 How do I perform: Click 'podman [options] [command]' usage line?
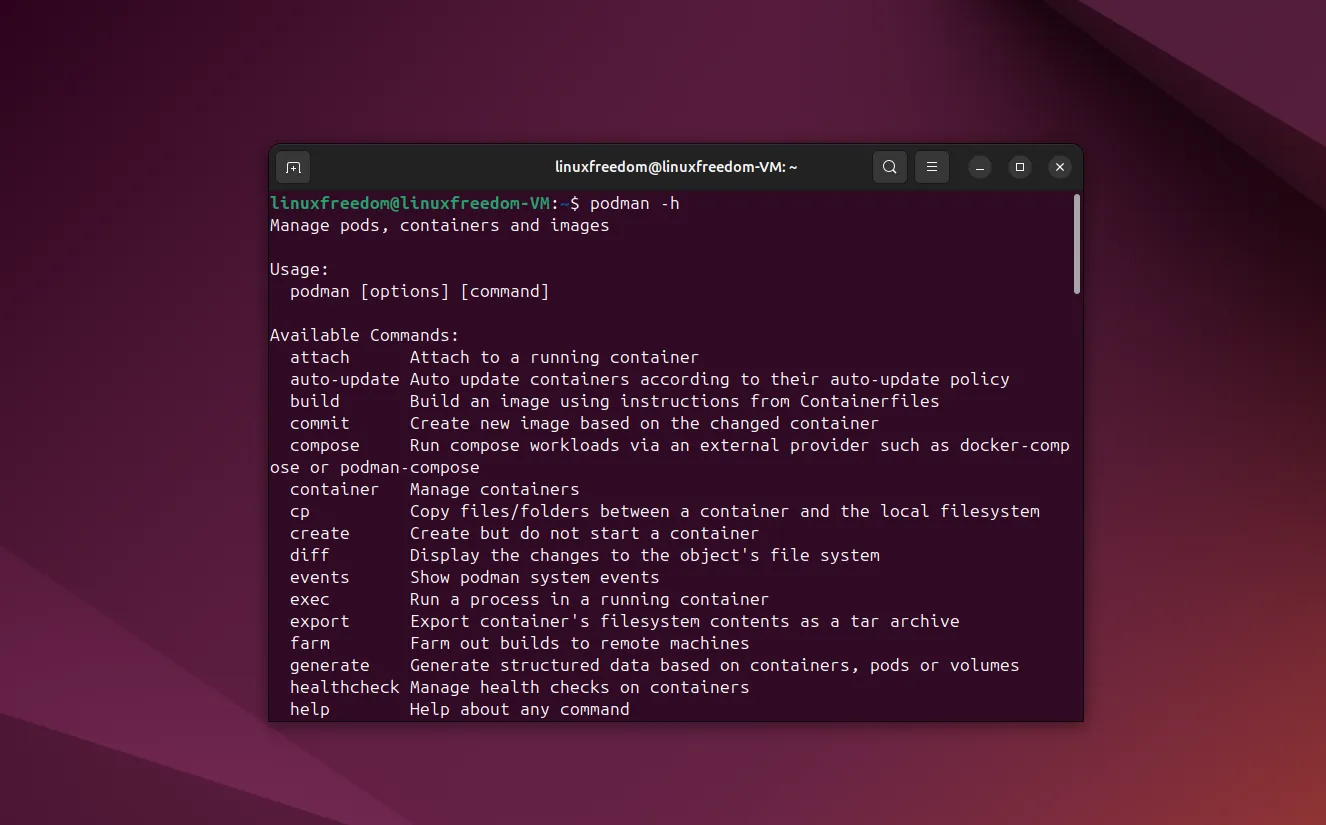(420, 291)
